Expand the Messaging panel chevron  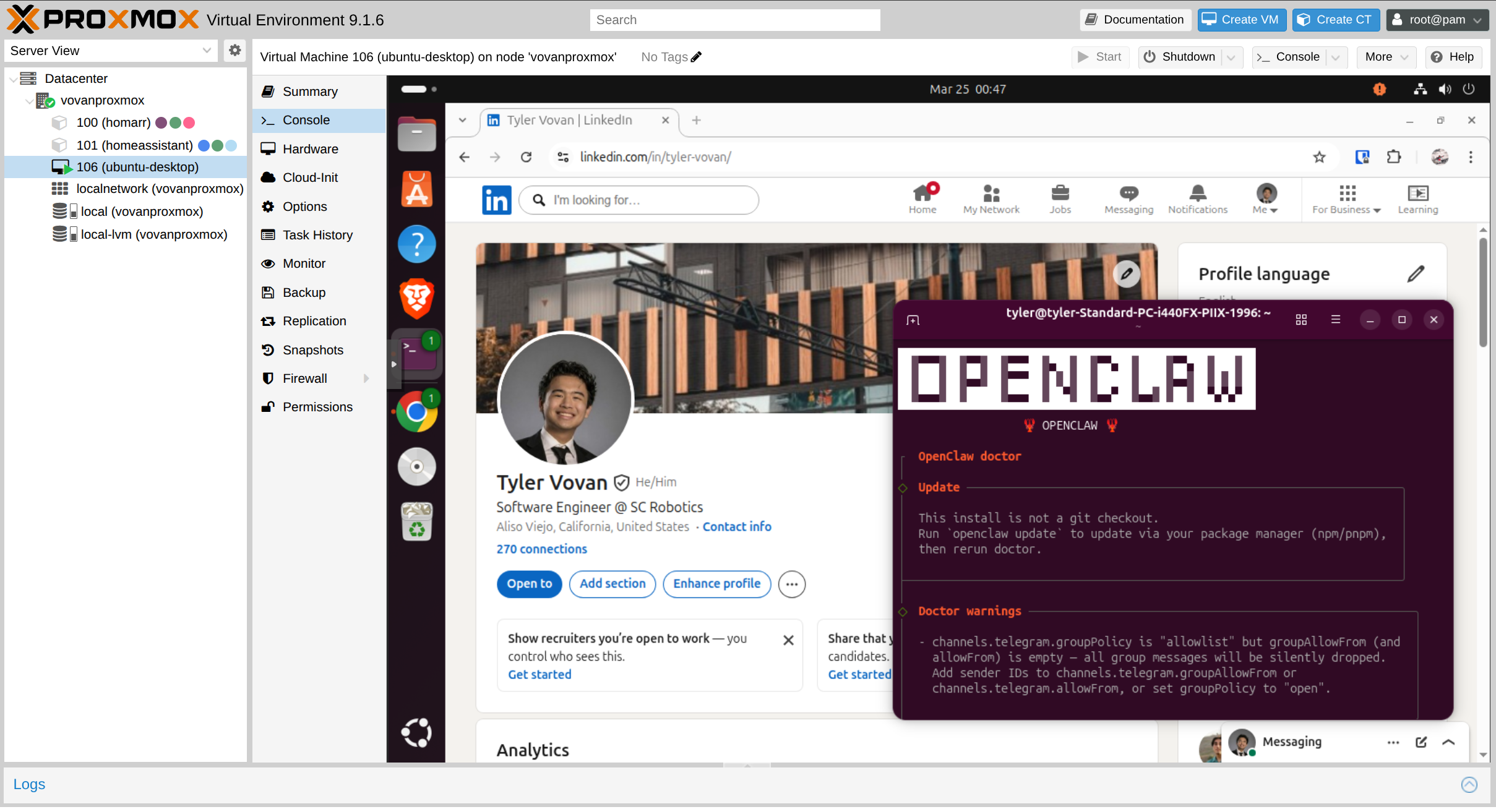(x=1448, y=742)
